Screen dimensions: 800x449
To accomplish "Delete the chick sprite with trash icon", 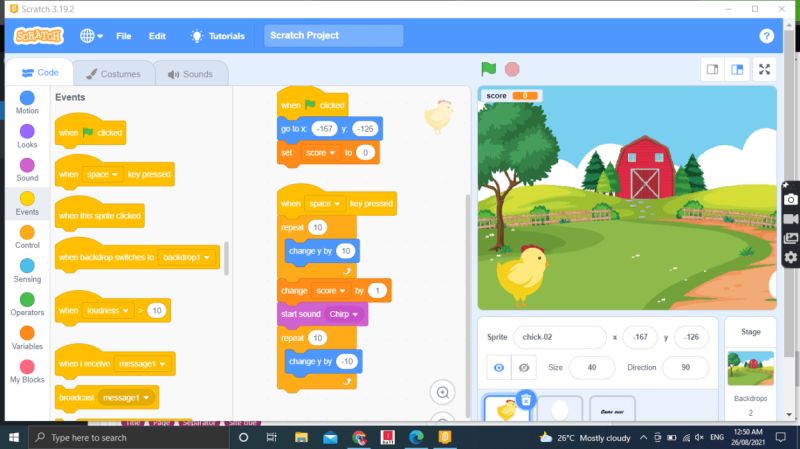I will click(526, 400).
